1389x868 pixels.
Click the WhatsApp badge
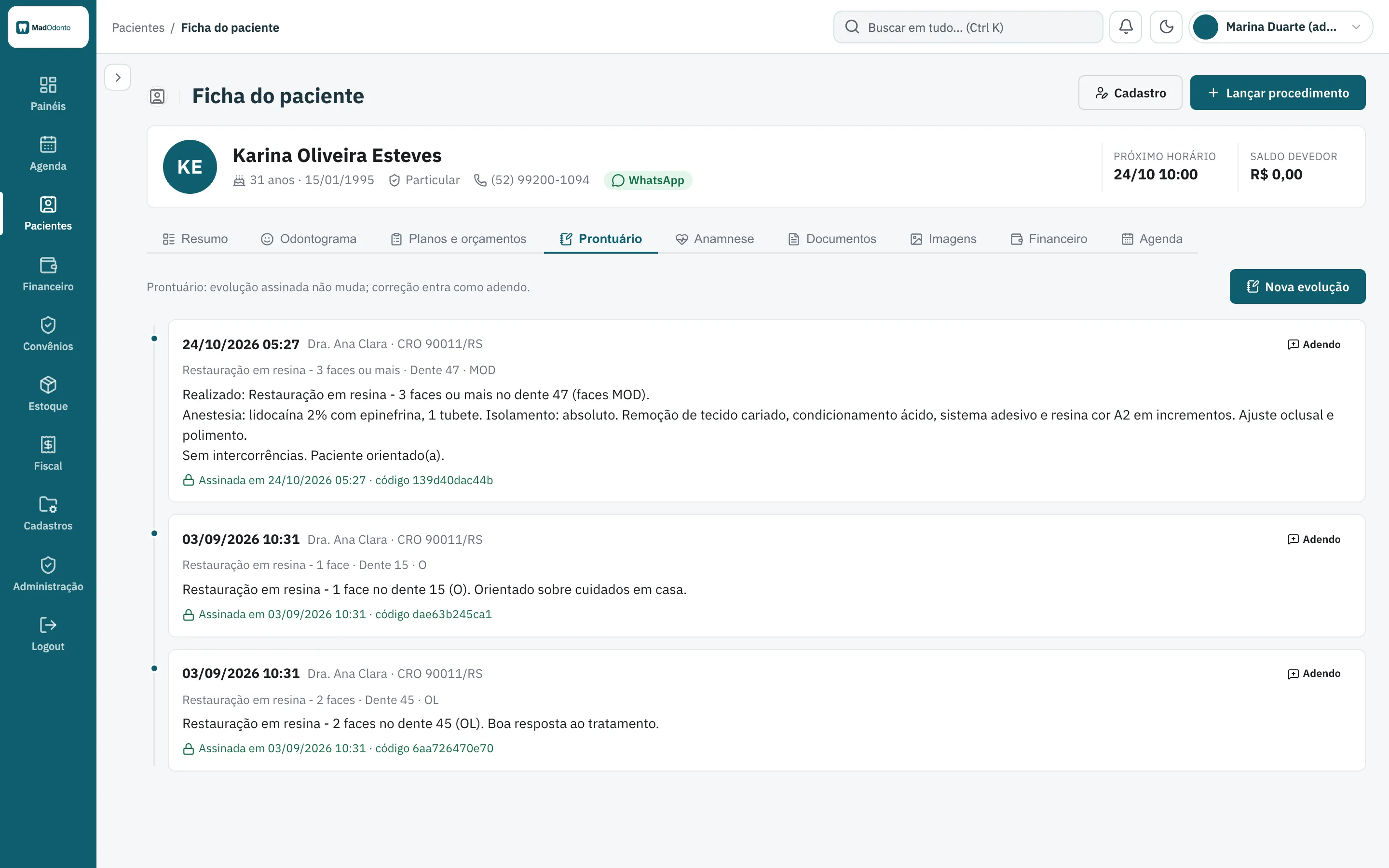tap(647, 180)
